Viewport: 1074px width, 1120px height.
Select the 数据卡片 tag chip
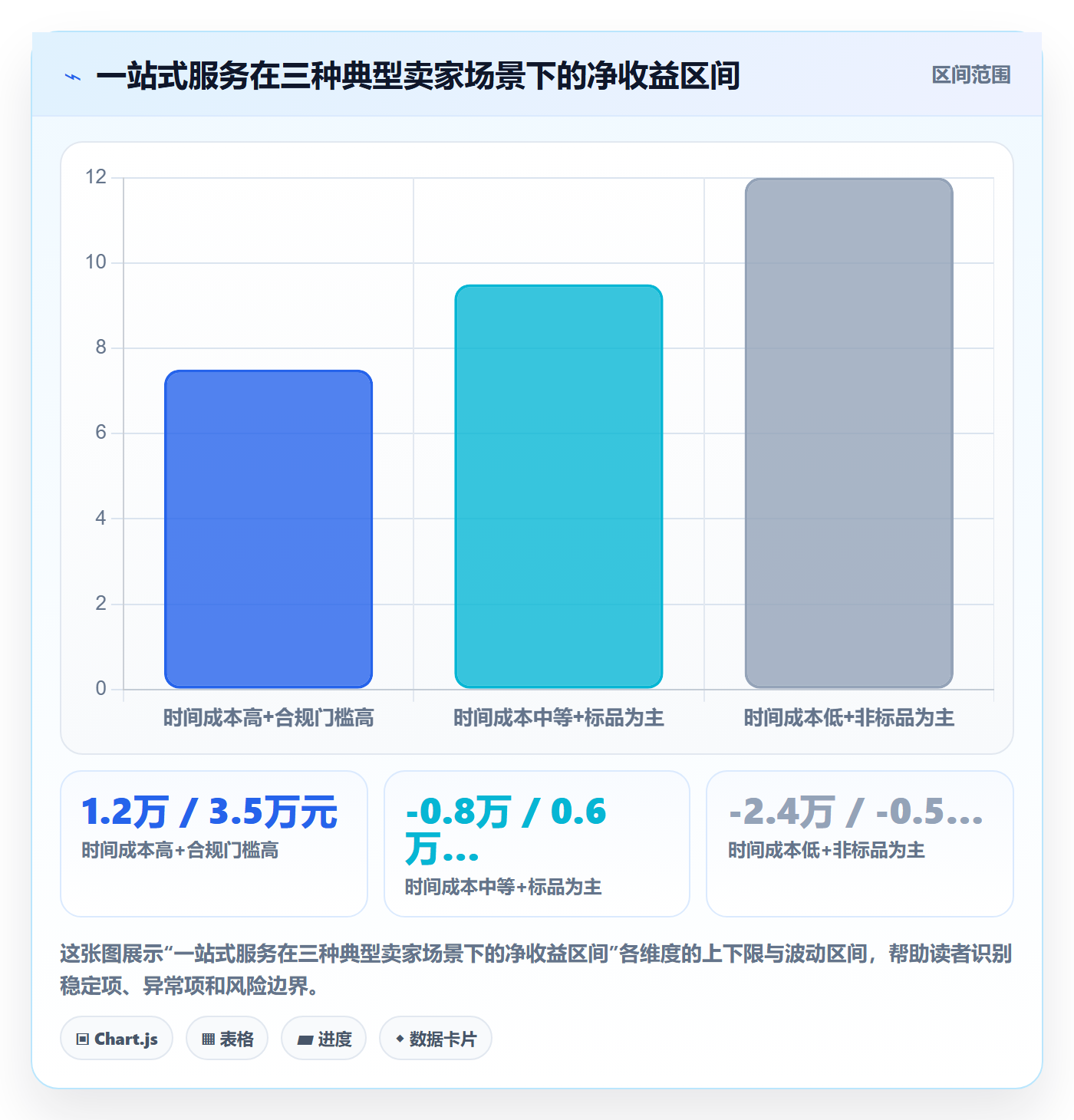point(436,1039)
